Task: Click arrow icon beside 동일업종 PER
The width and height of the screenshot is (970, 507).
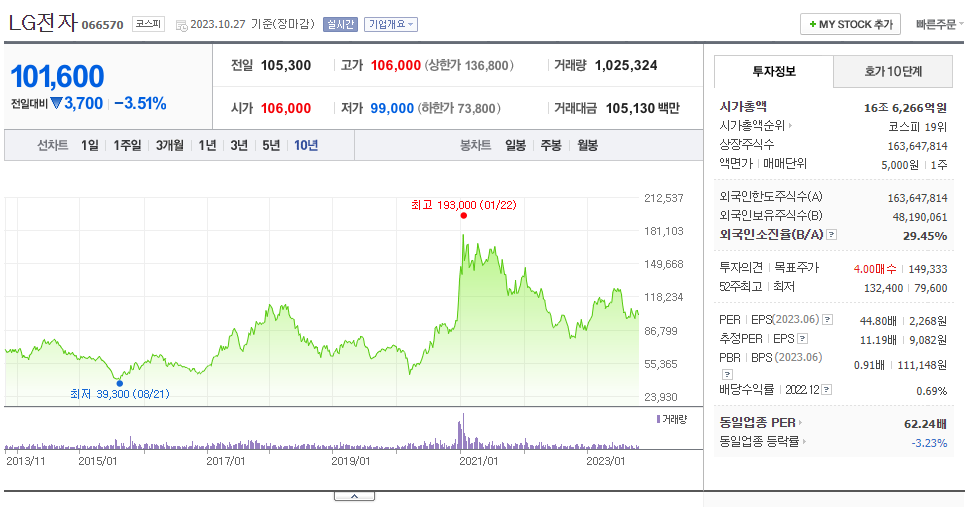Action: (x=800, y=423)
